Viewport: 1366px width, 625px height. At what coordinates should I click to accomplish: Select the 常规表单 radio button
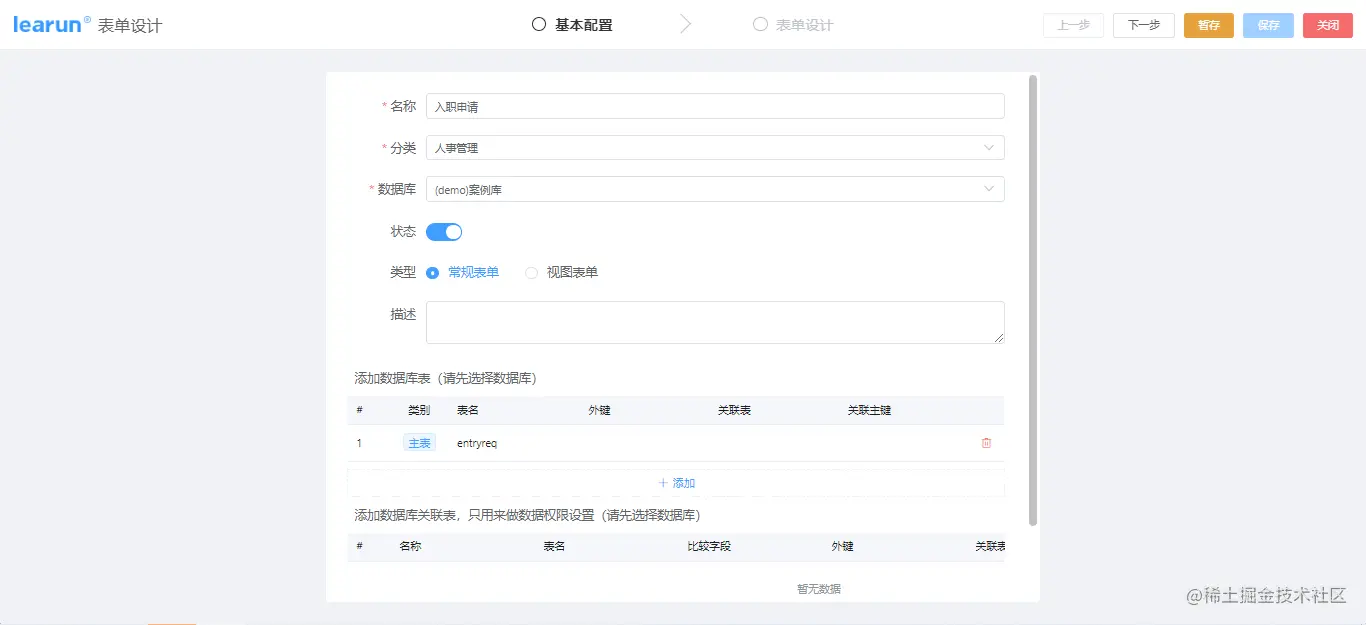tap(432, 273)
